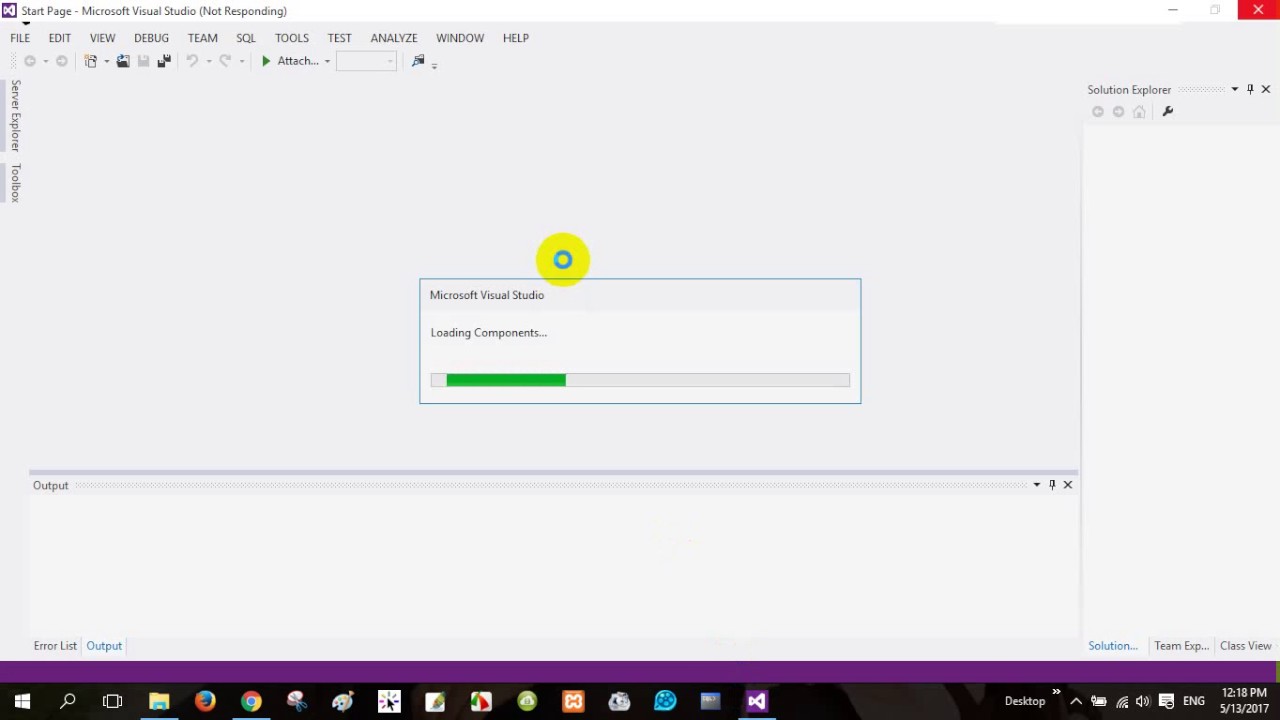The height and width of the screenshot is (720, 1280).
Task: Open Task View on the taskbar
Action: (113, 701)
